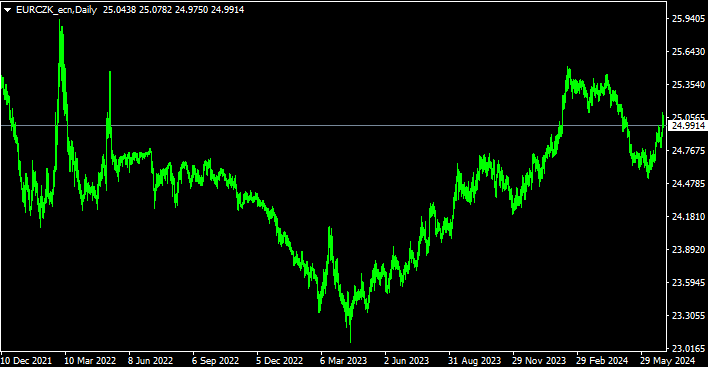Click the 24.4785 price scale label

688,183
